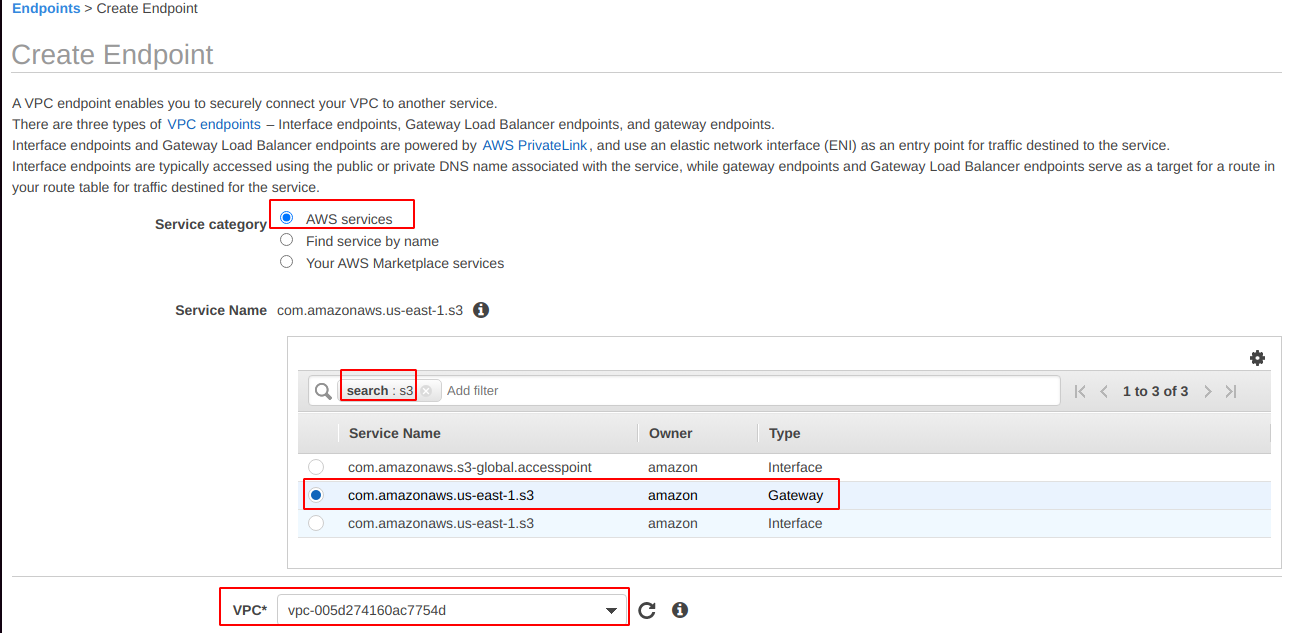Click 'Interface' type in the s3-global.accesspoint row

pos(795,467)
